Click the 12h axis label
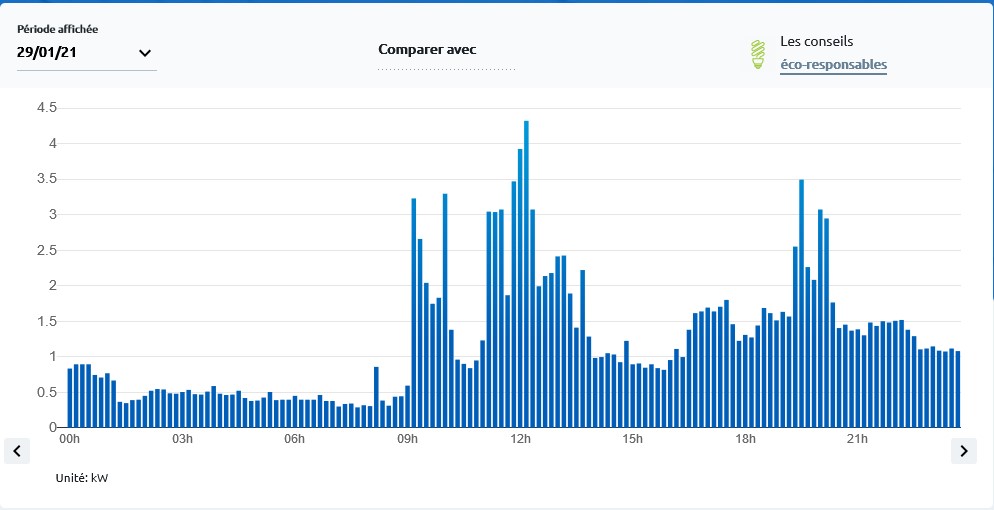Image resolution: width=994 pixels, height=510 pixels. point(520,439)
